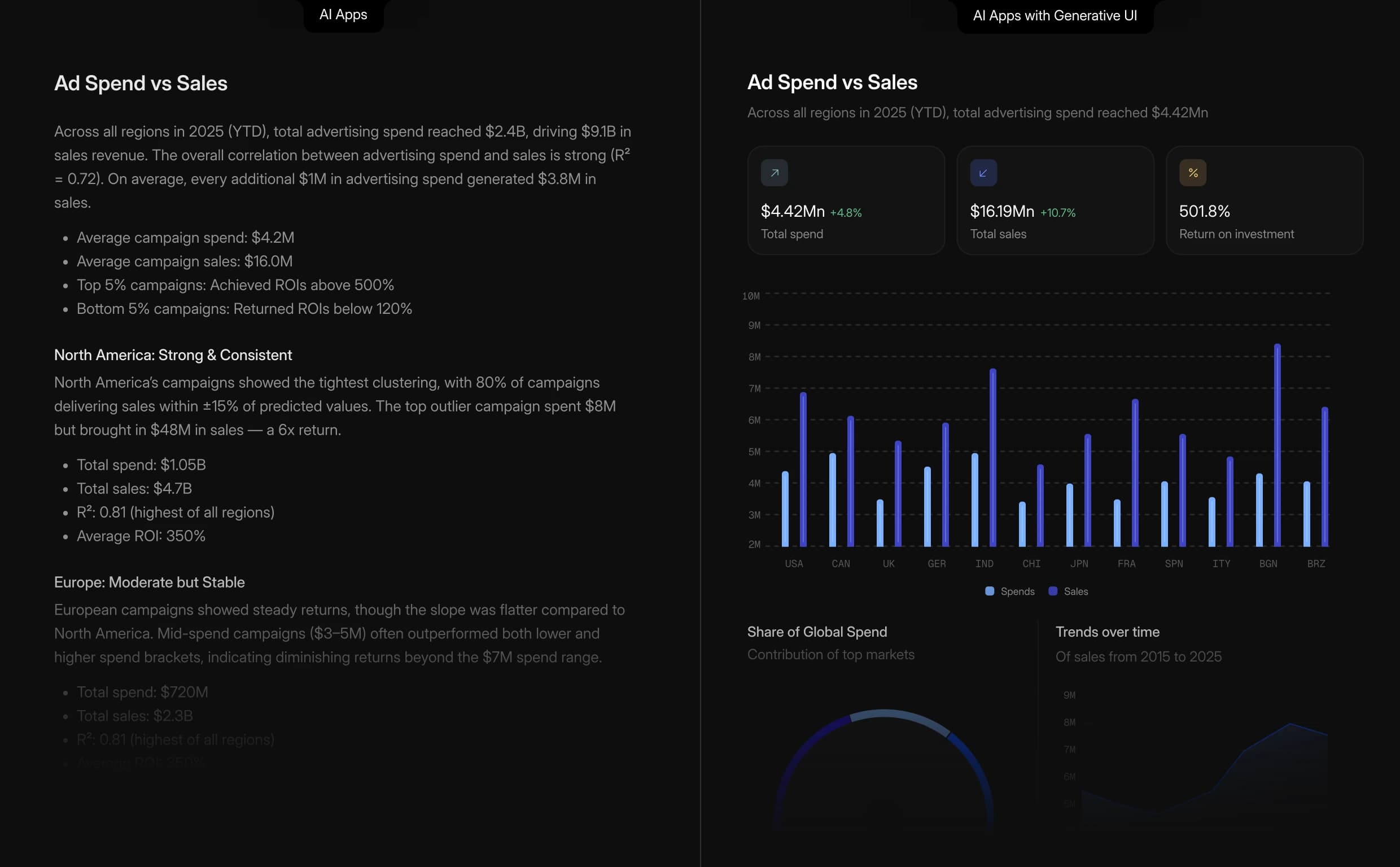Click the BGN label on chart axis

1268,564
